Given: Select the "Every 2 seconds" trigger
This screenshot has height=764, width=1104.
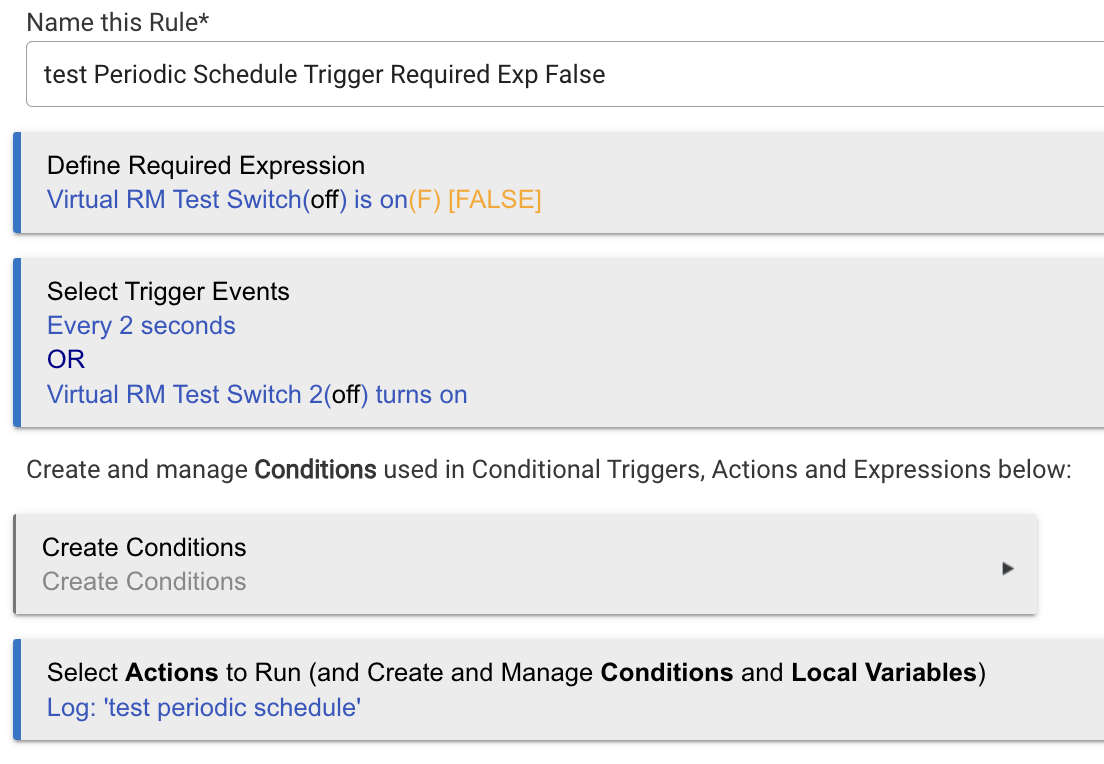Looking at the screenshot, I should (141, 326).
